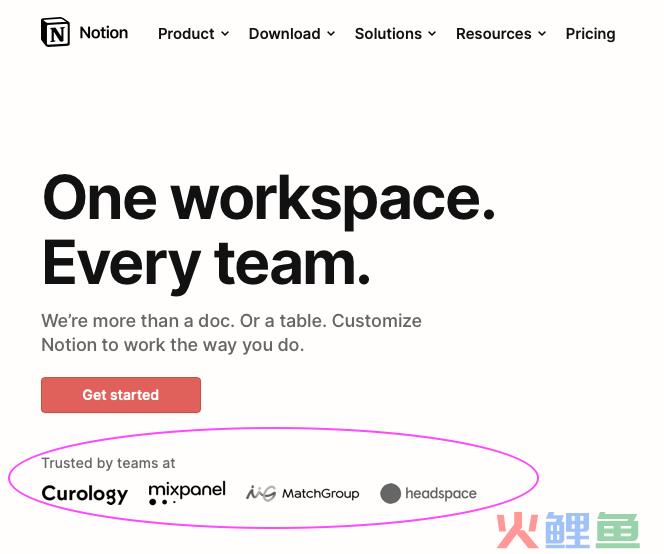Open the Resources menu

tap(493, 33)
